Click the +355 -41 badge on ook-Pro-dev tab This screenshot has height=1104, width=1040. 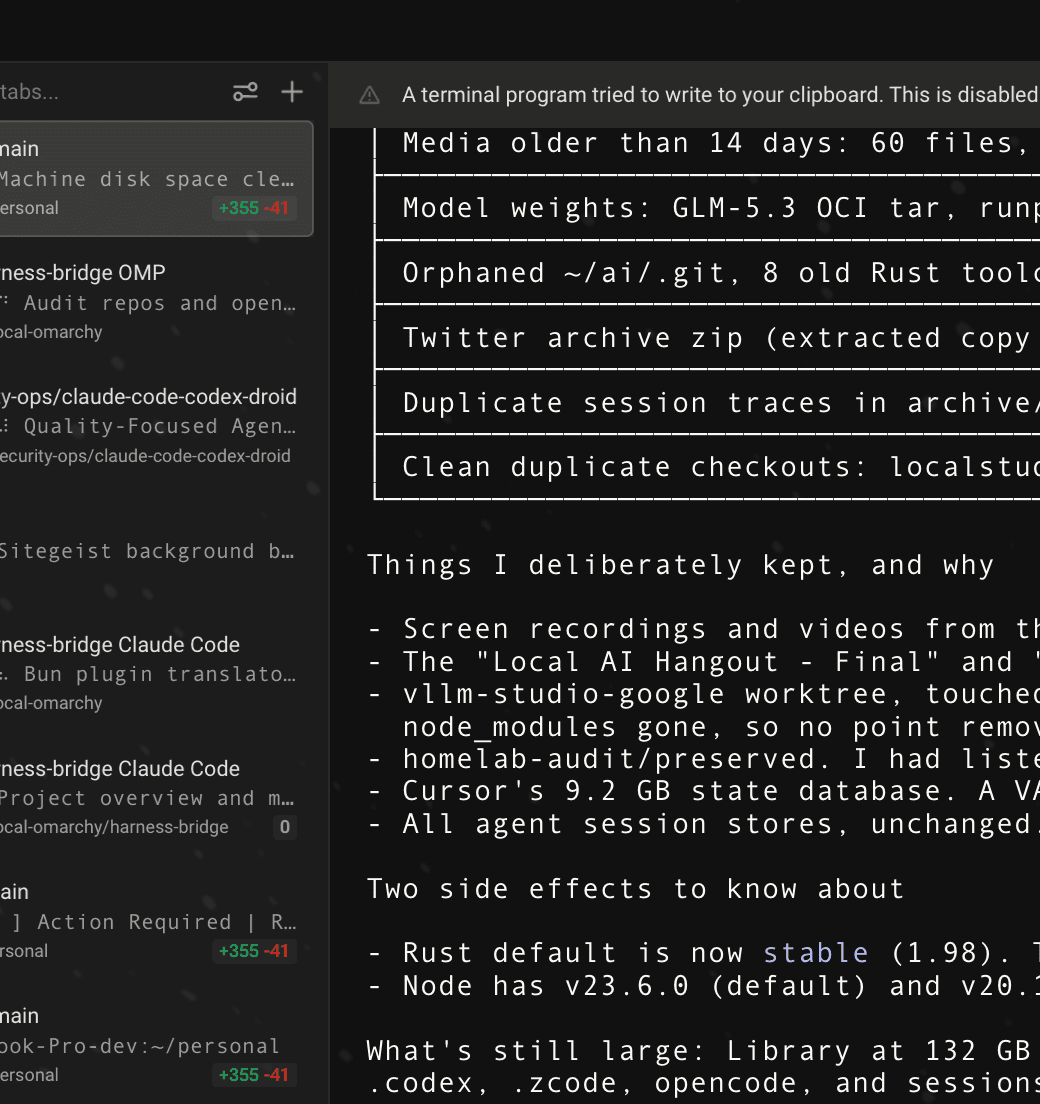pos(253,1075)
